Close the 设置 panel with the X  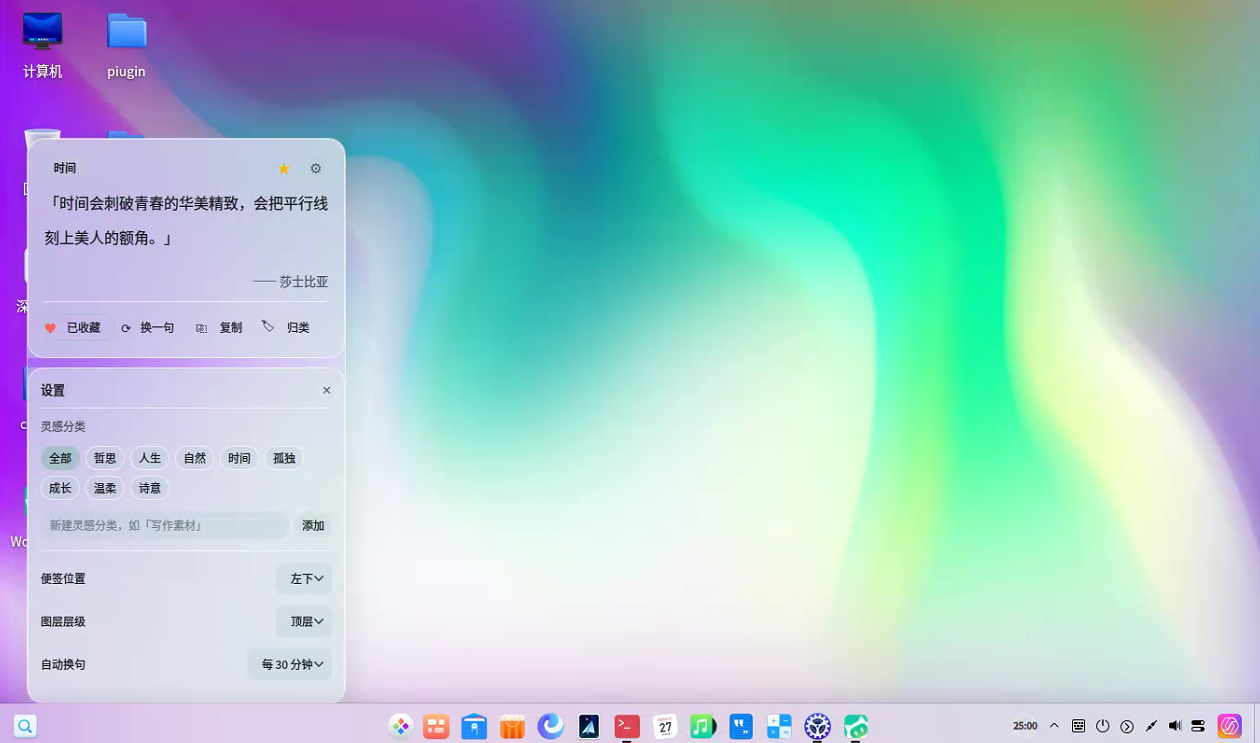point(326,391)
